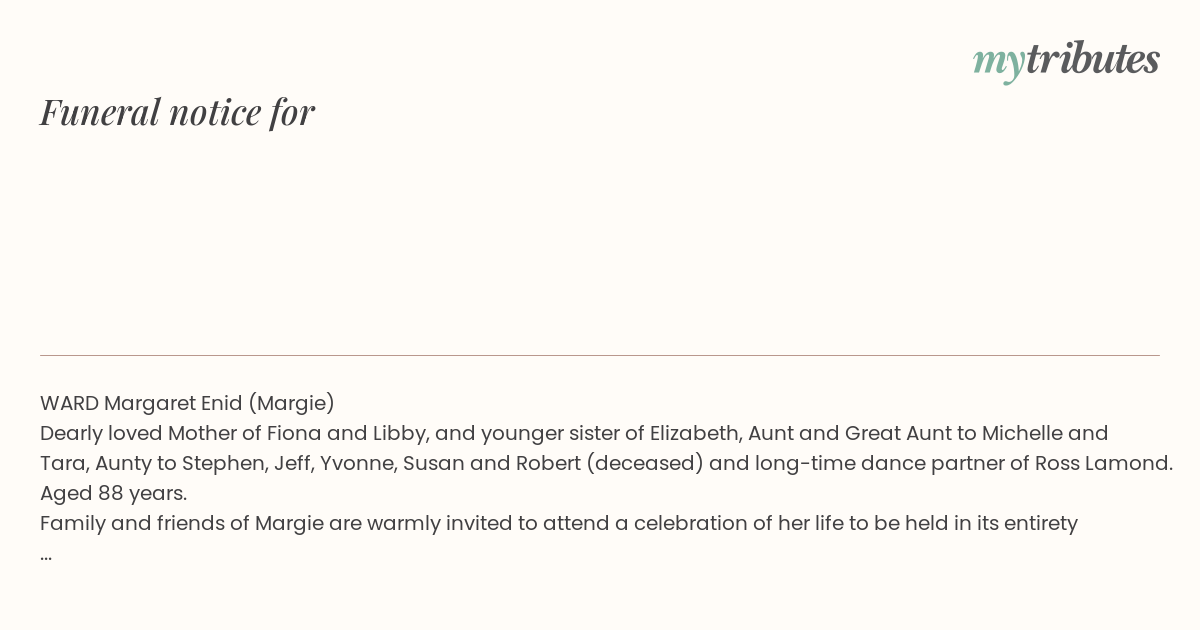1200x630 pixels.
Task: Click the 'WARD Margaret Enid (Margie)' name line
Action: (187, 403)
